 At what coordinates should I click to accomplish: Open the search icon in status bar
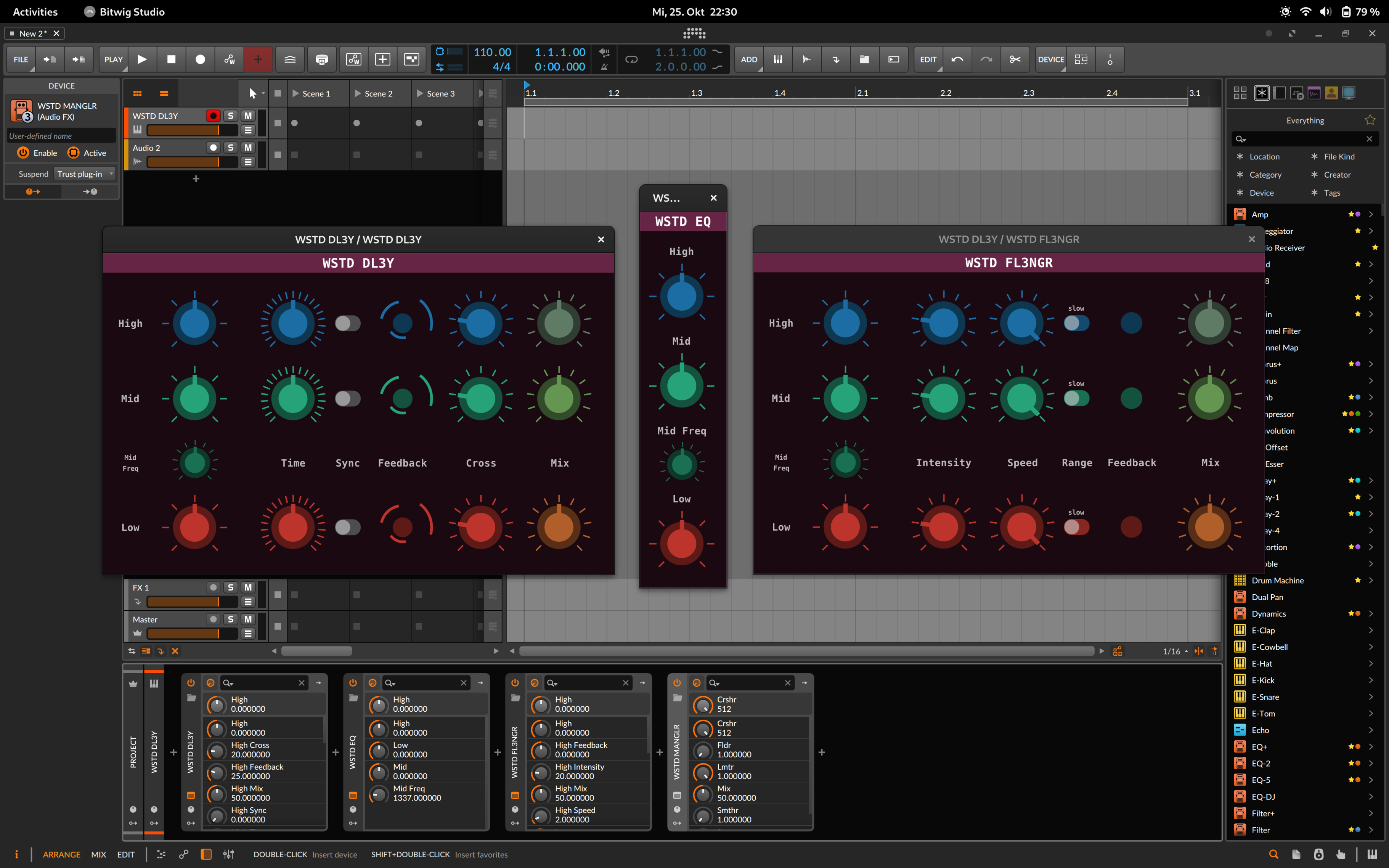point(1273,854)
